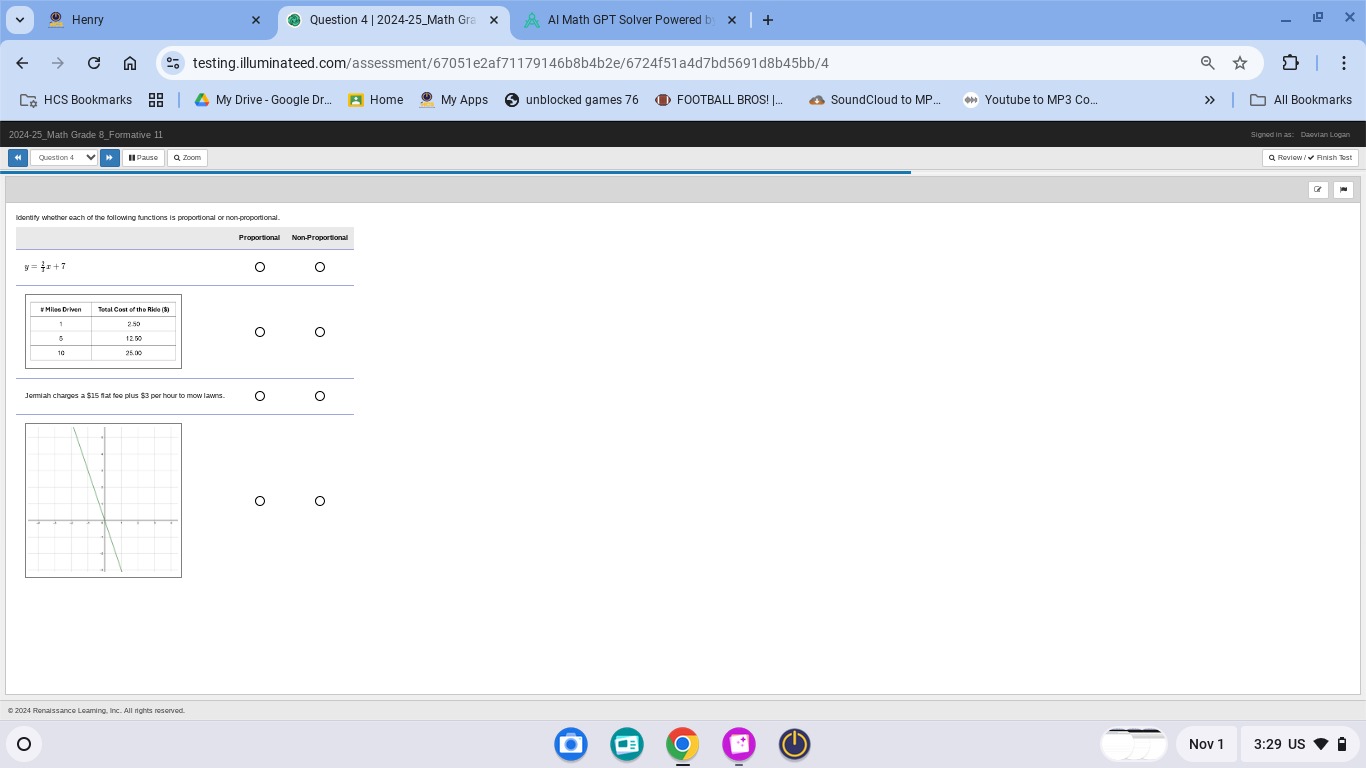The height and width of the screenshot is (768, 1366).
Task: Open My Drive - Google Drive bookmark
Action: point(263,100)
